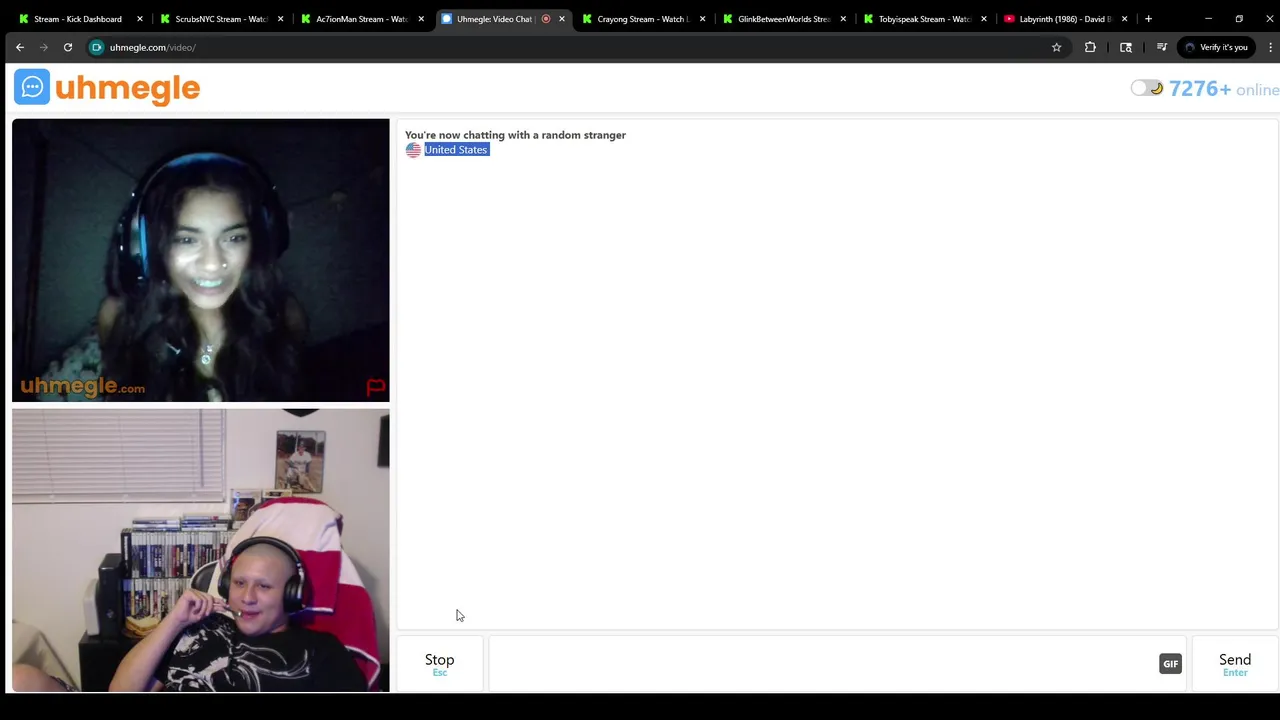Close the Stream - Kick Dashboard tab
Viewport: 1280px width, 720px height.
[x=139, y=19]
